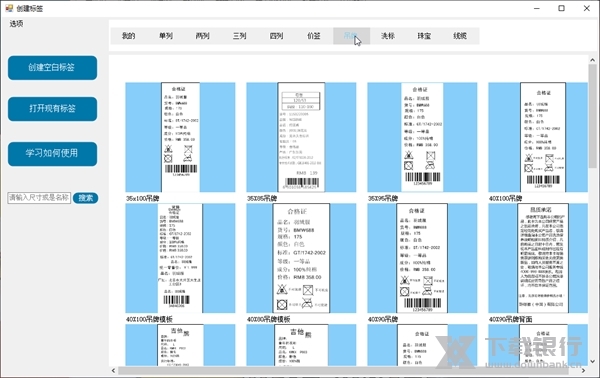Select the 35X95吊牌 template thumbnail
The height and width of the screenshot is (378, 600).
(x=422, y=137)
